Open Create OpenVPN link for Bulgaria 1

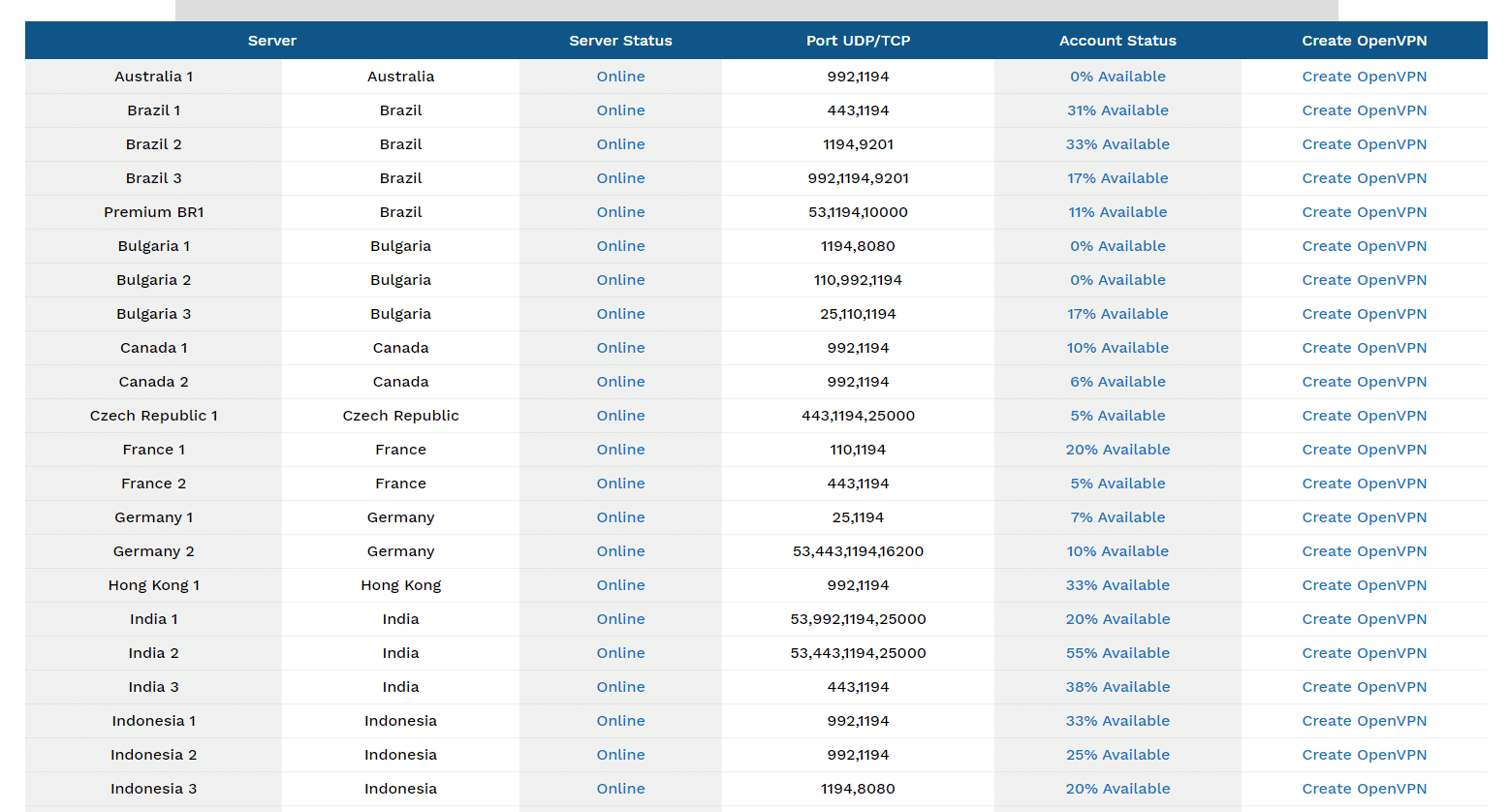[1364, 246]
